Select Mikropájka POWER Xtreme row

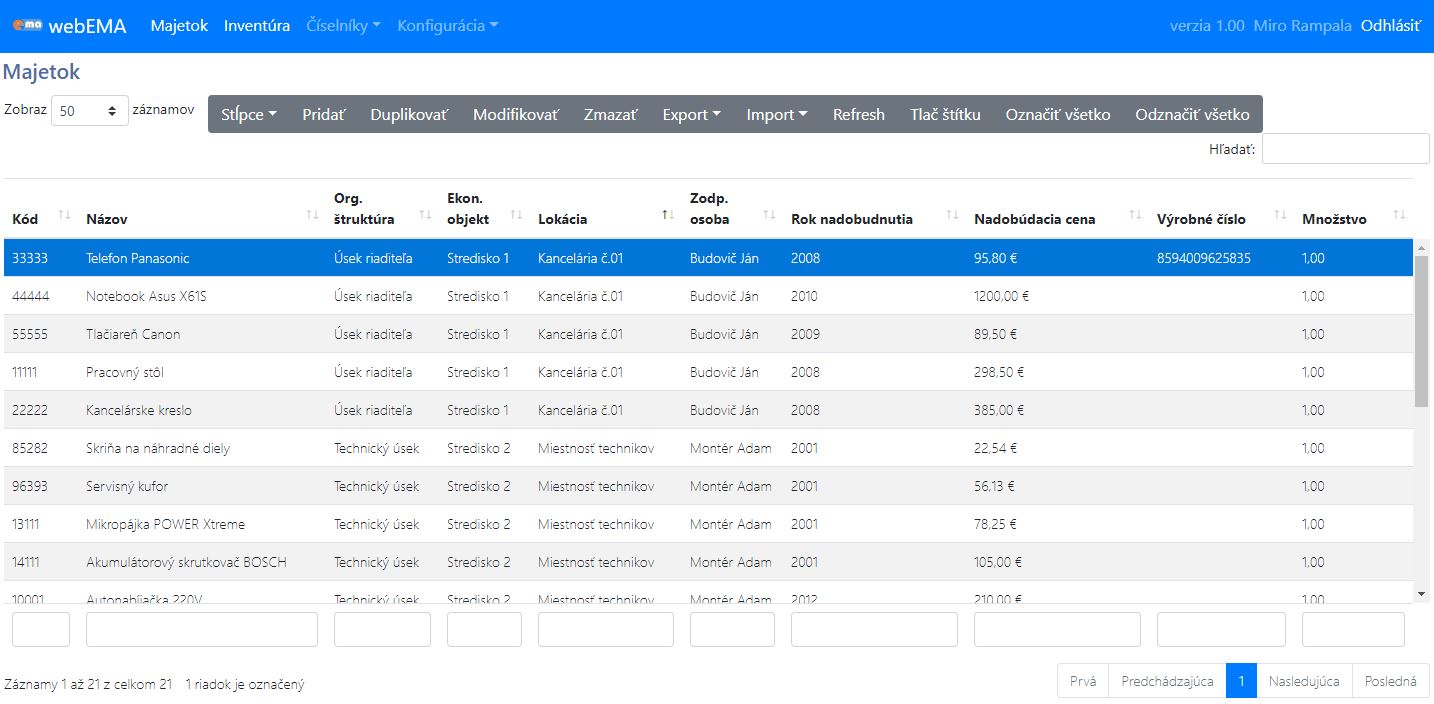pyautogui.click(x=708, y=524)
